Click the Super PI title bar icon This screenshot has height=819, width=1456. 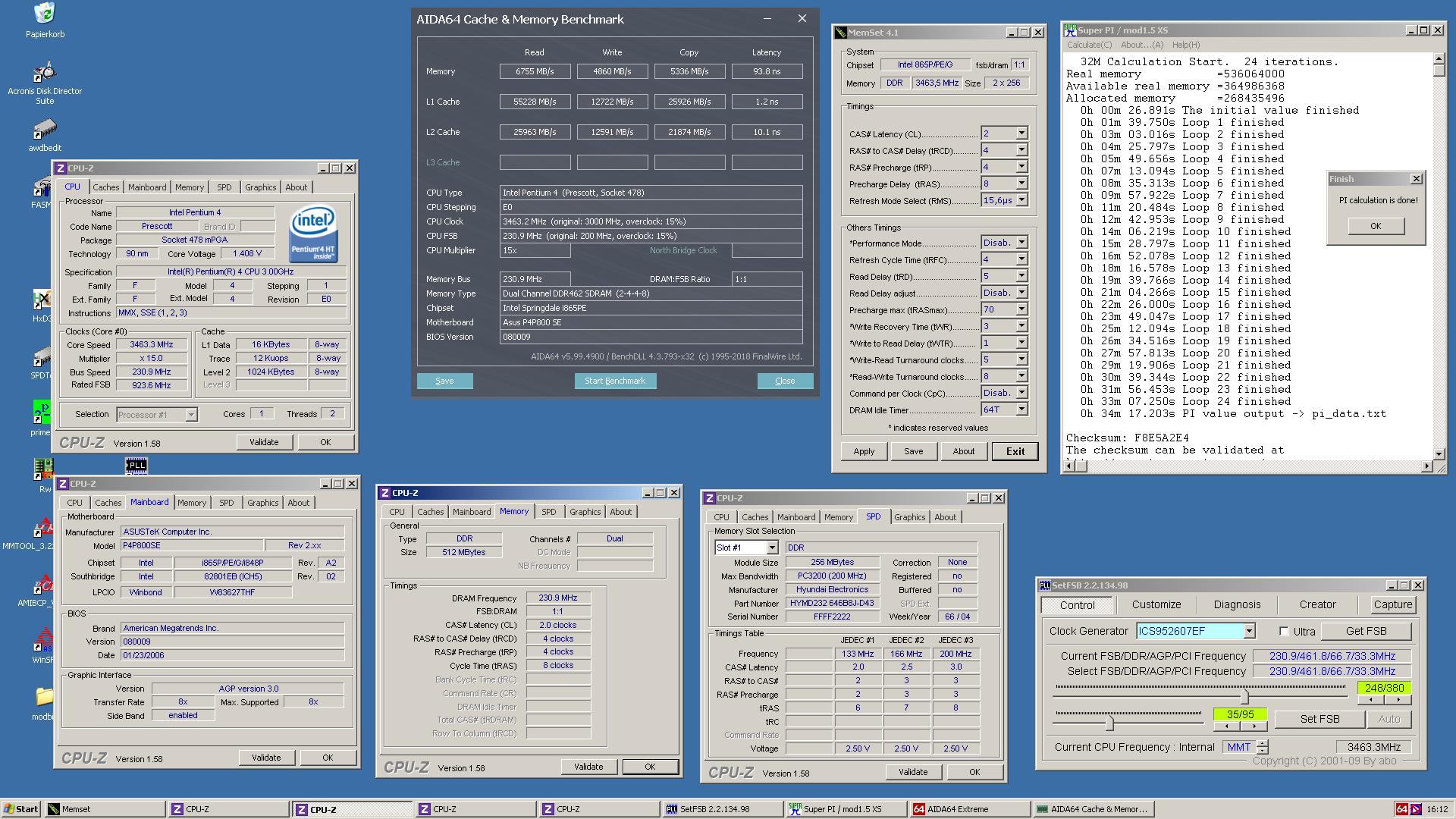pyautogui.click(x=1070, y=30)
